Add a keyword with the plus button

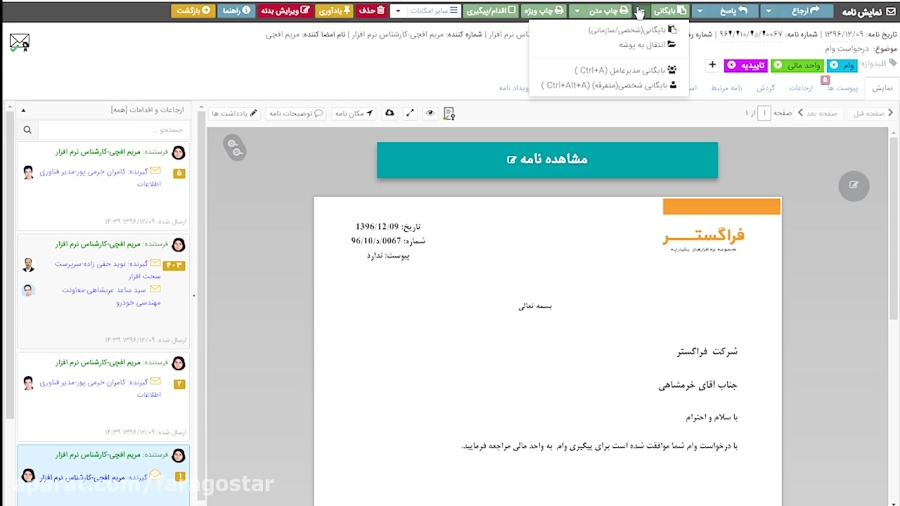click(712, 65)
